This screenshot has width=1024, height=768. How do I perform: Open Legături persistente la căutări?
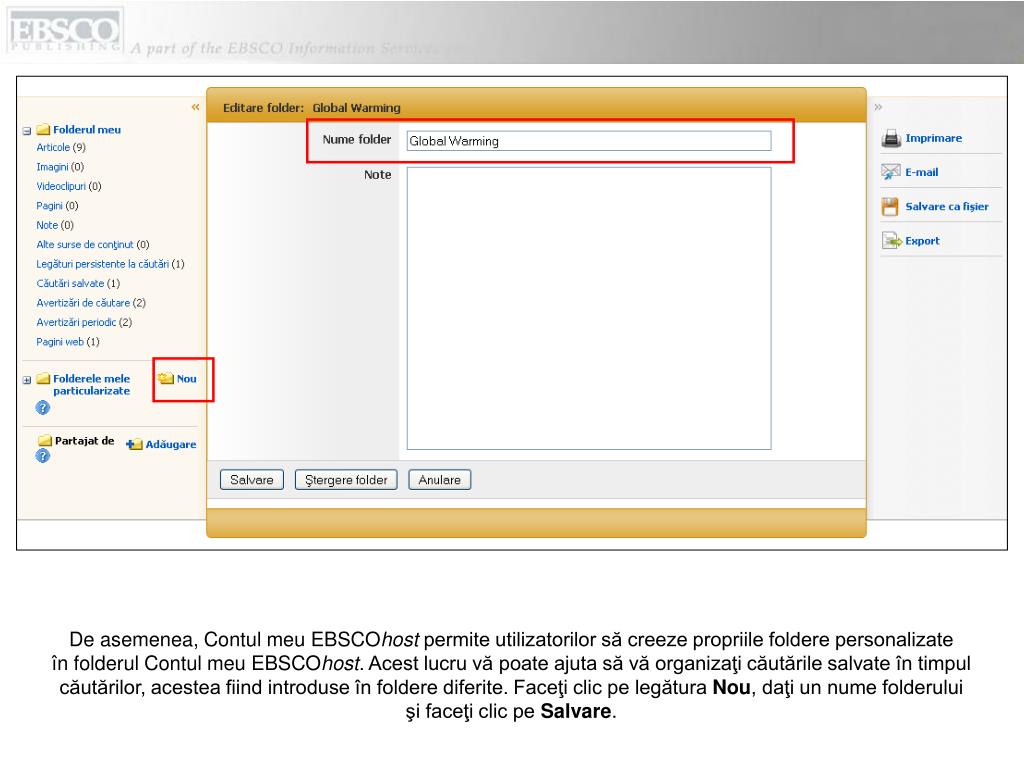(110, 264)
